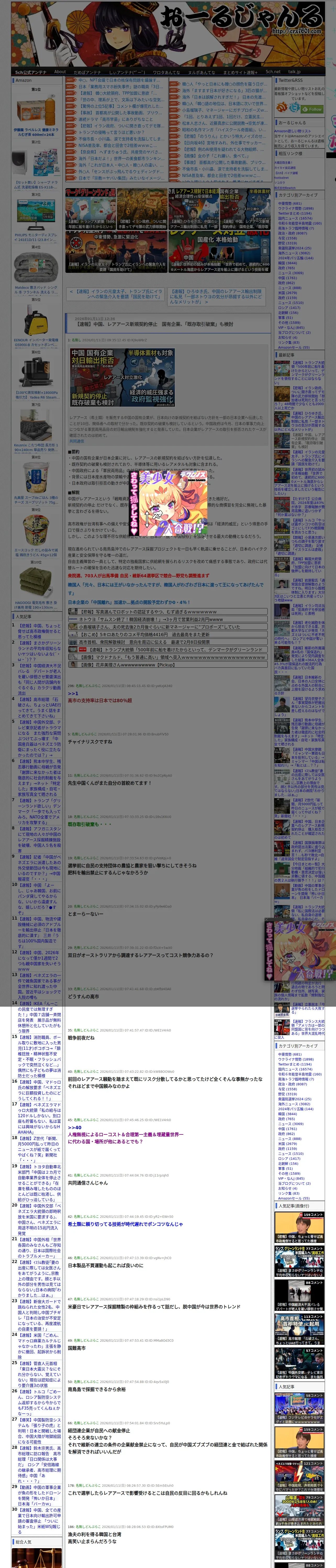The image size is (336, 1568).
Task: Follow the >>40 anchor in comment 45
Action: (74, 1128)
